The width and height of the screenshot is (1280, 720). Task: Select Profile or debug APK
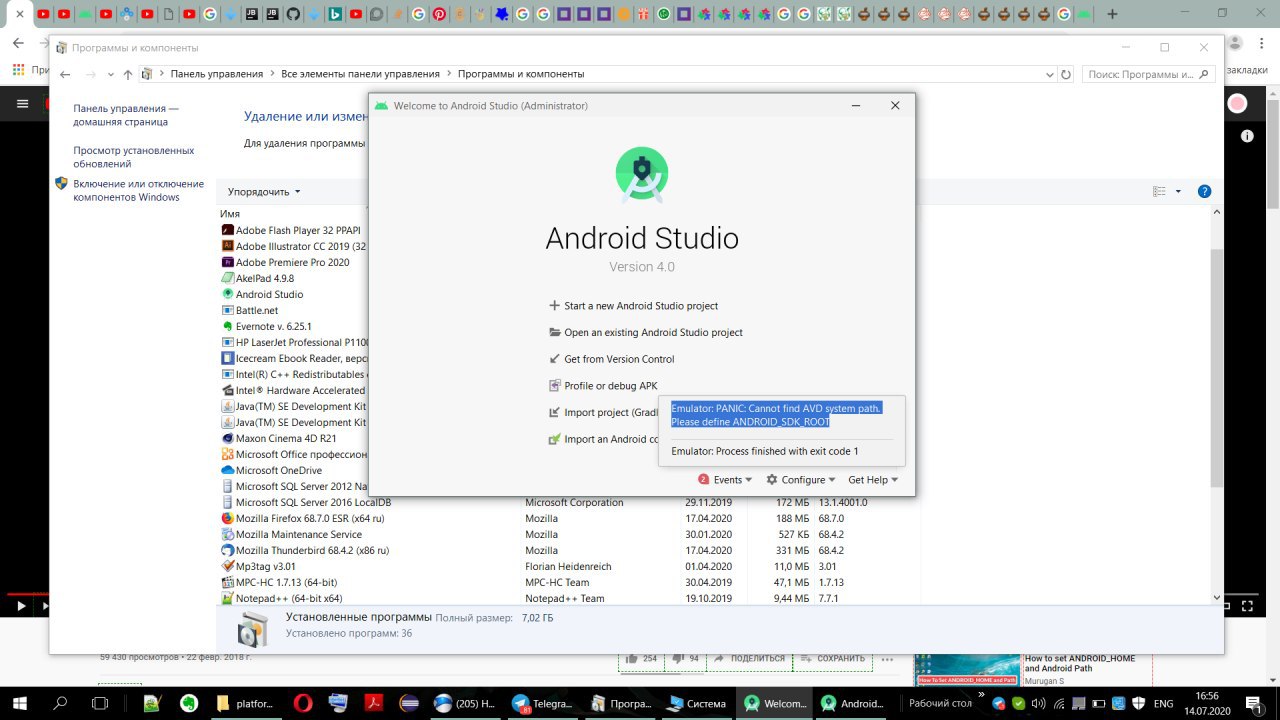pos(610,386)
